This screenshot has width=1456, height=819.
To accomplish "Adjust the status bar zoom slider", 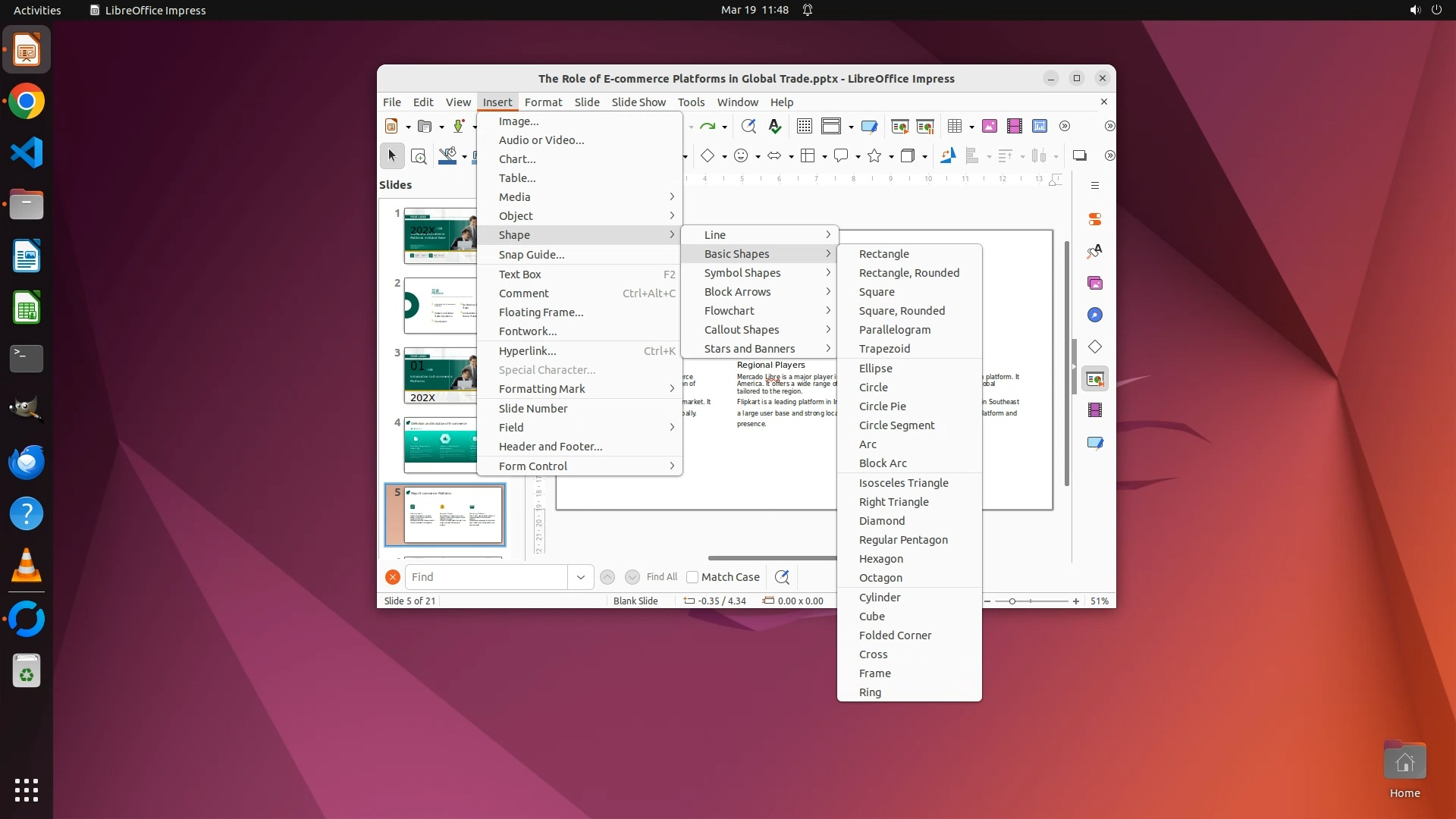I will pyautogui.click(x=1012, y=601).
